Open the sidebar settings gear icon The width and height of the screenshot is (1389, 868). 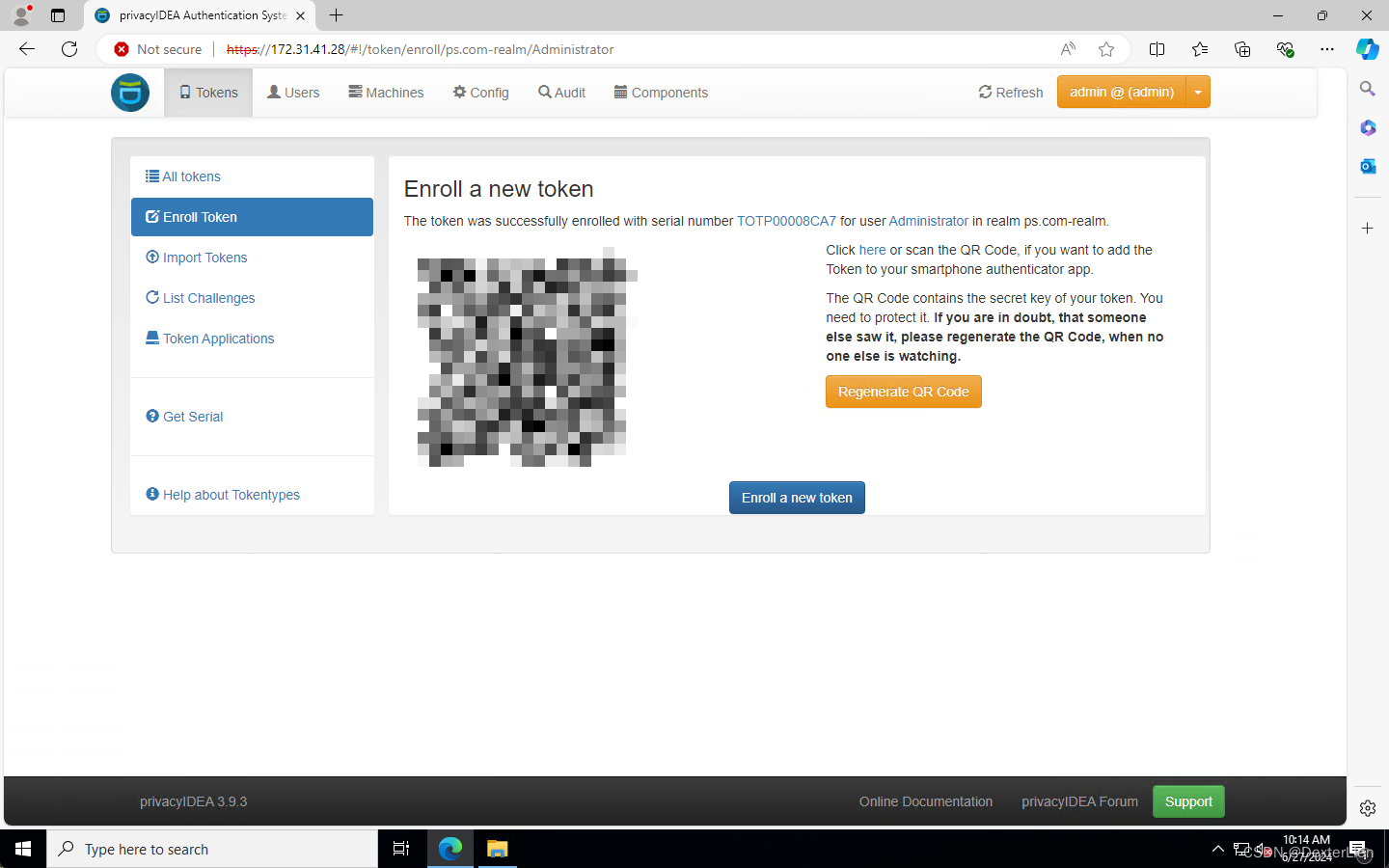tap(1368, 808)
